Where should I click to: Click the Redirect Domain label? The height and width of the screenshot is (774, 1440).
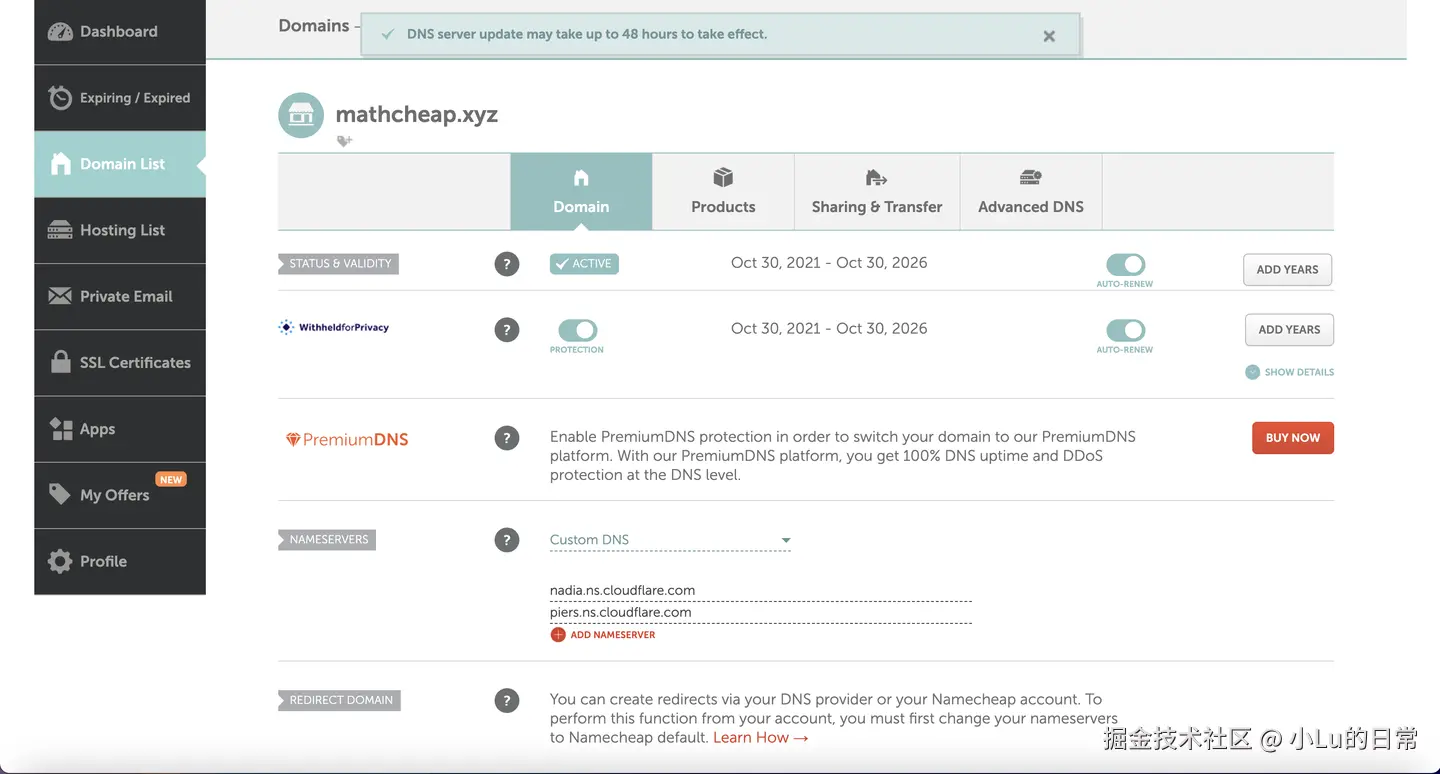coord(339,700)
